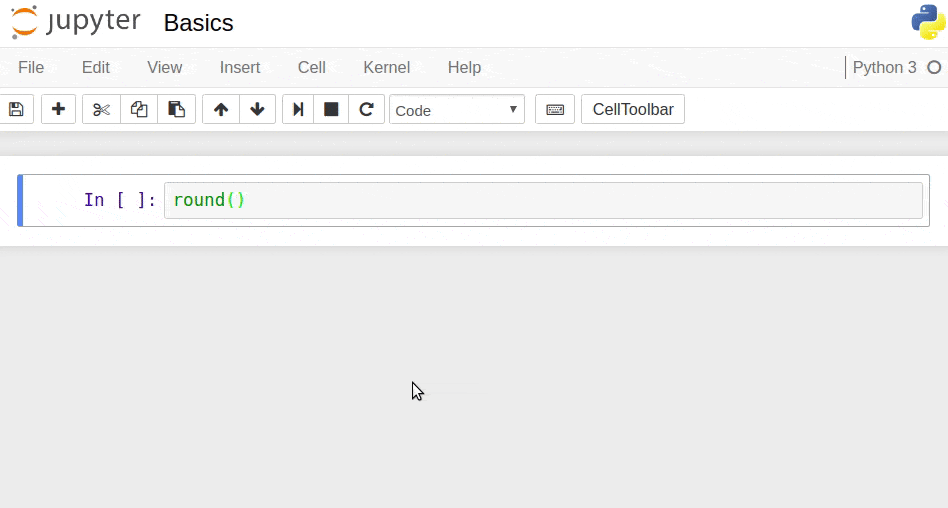948x508 pixels.
Task: Open the command palette keyboard icon
Action: click(x=555, y=109)
